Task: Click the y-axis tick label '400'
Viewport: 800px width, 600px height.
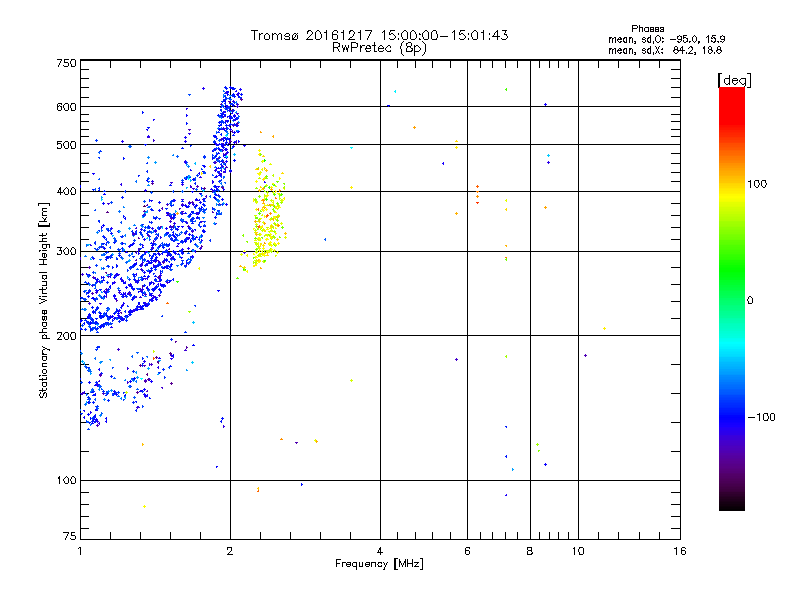Action: [x=66, y=191]
